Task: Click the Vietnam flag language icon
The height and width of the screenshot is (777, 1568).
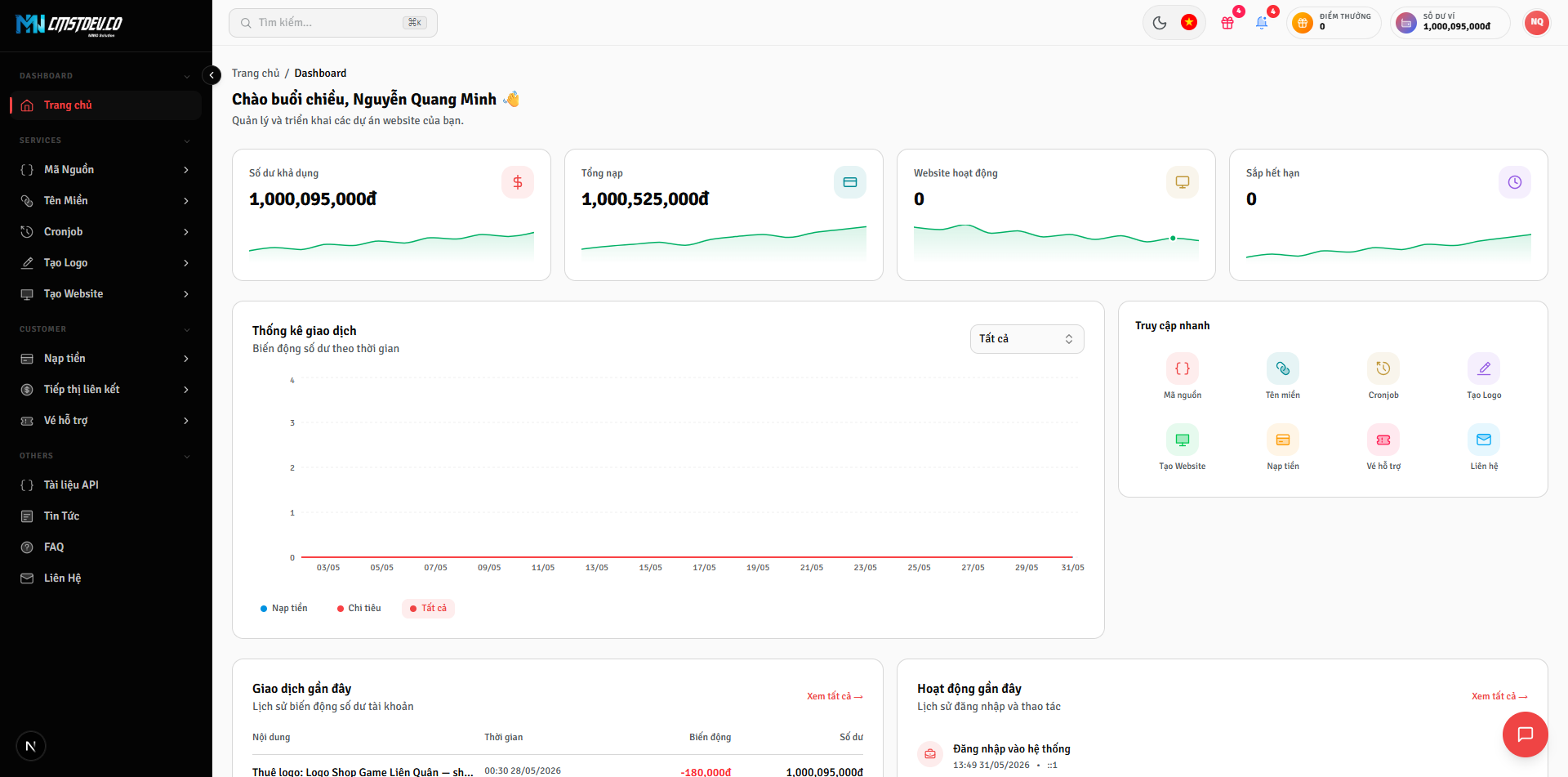Action: tap(1189, 23)
